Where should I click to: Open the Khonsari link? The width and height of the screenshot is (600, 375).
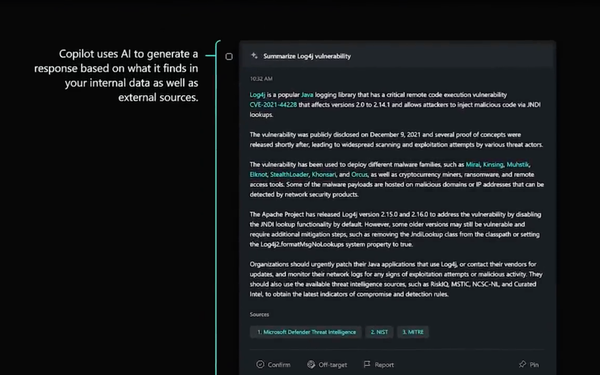click(x=324, y=174)
